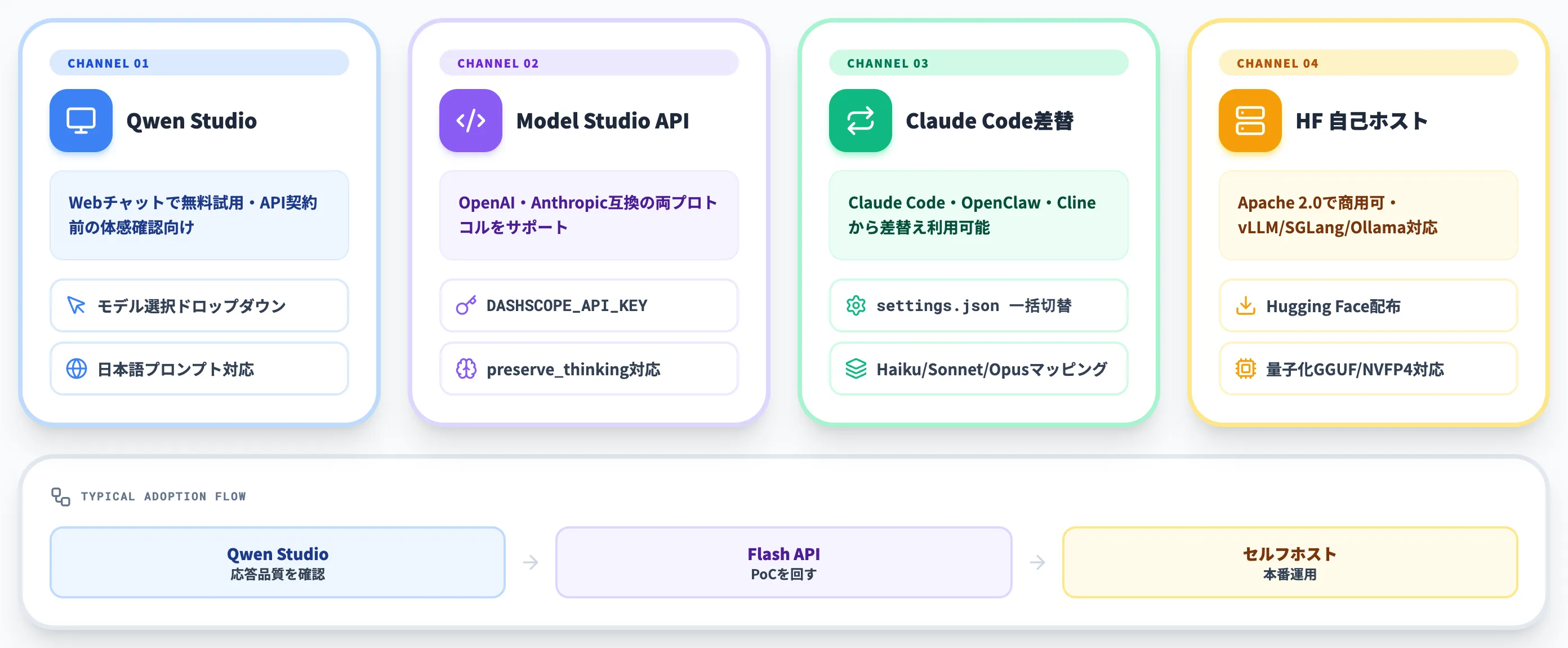Click the purple code brackets icon for Model Studio API
This screenshot has width=1568, height=648.
pos(470,121)
